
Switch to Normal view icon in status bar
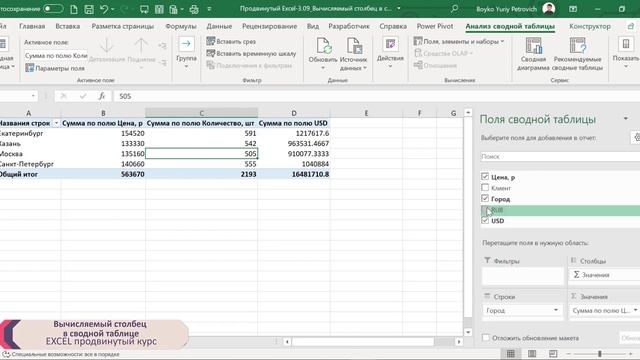pyautogui.click(x=511, y=353)
